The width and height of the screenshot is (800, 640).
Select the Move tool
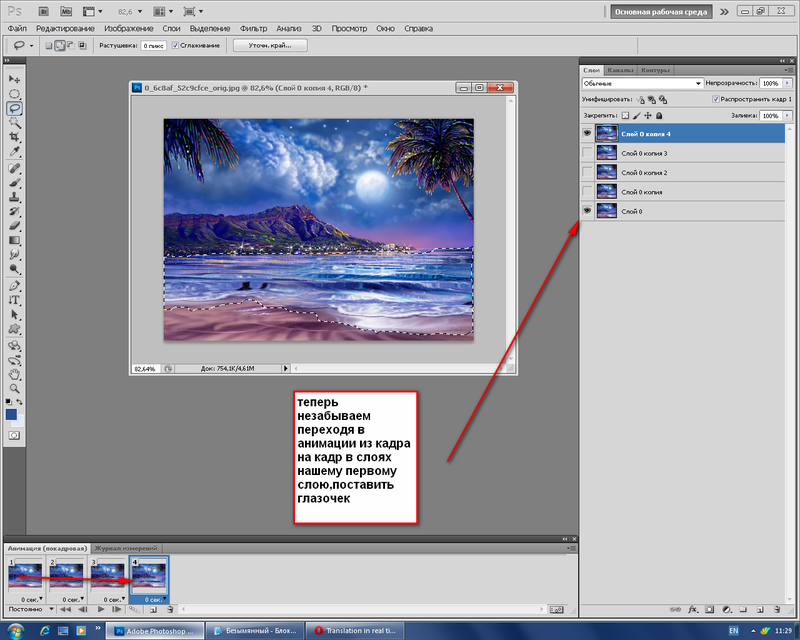14,79
